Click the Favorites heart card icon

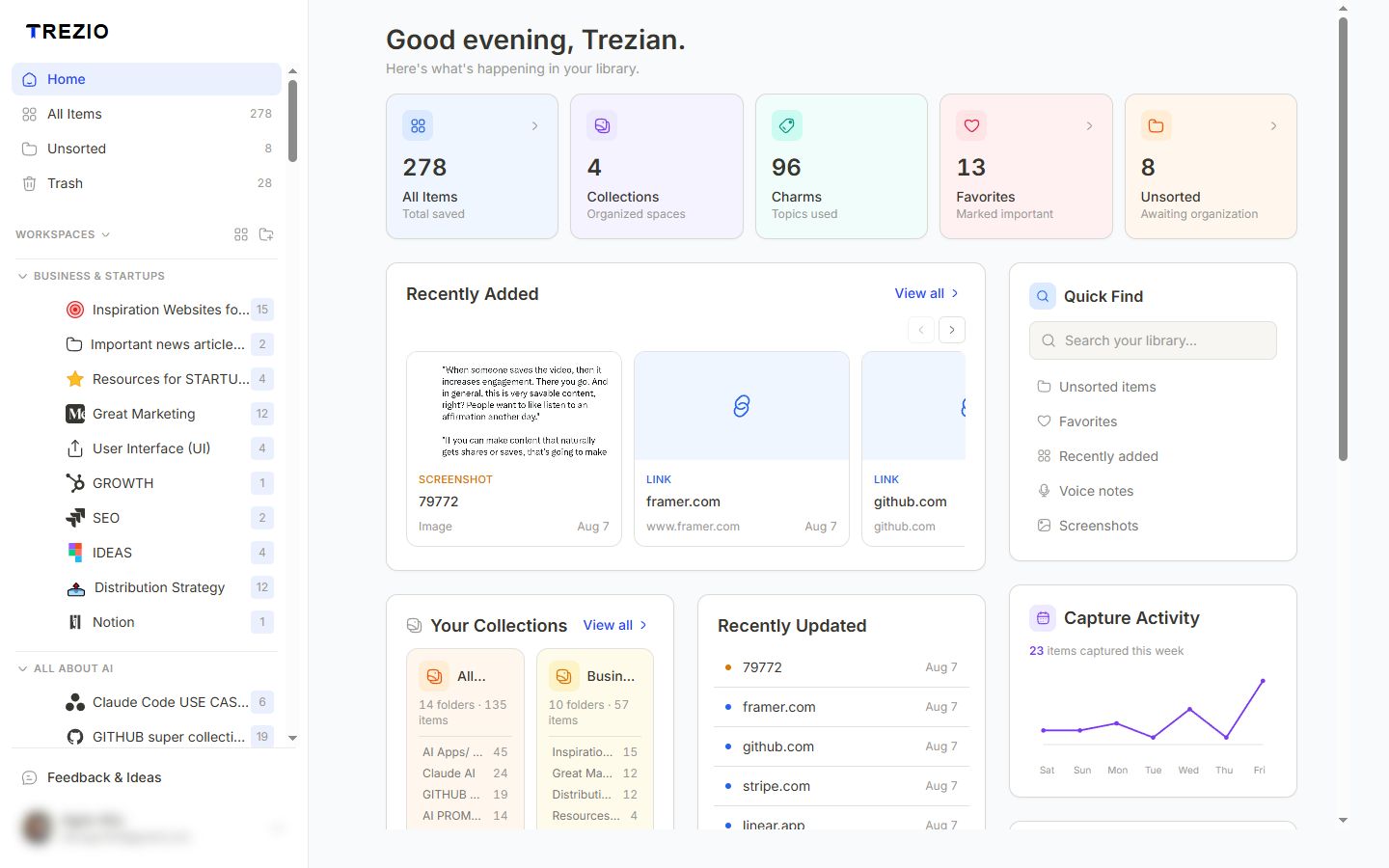tap(971, 125)
